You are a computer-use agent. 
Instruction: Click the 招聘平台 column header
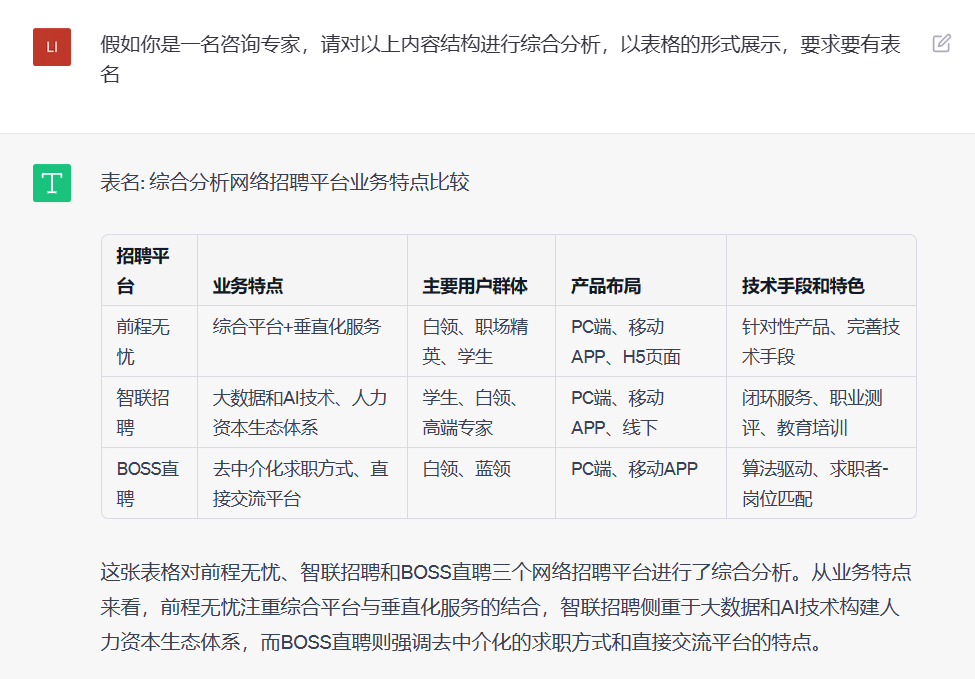[149, 270]
